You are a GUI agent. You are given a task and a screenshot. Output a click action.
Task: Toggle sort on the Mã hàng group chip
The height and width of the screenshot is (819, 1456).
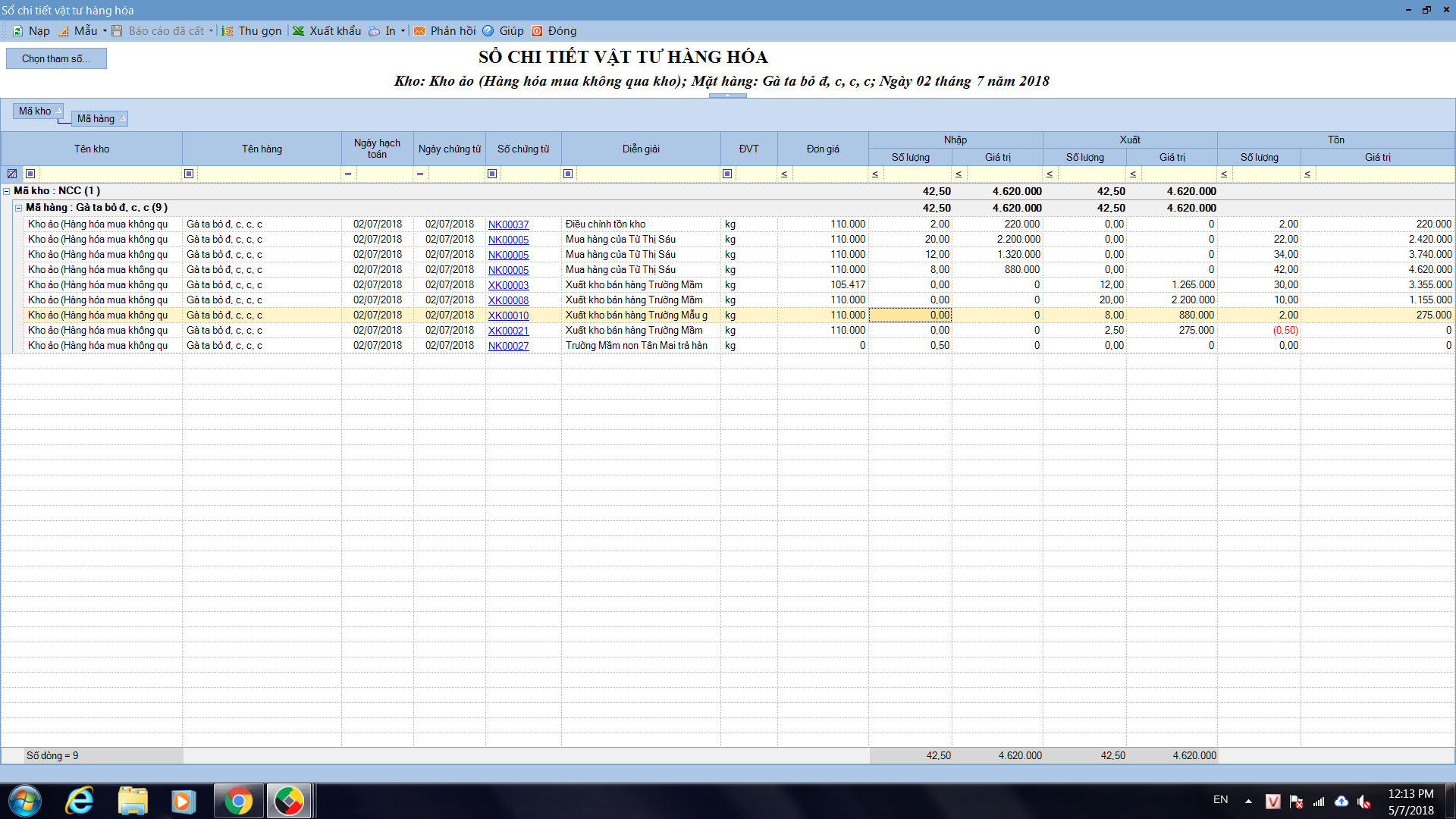(100, 118)
